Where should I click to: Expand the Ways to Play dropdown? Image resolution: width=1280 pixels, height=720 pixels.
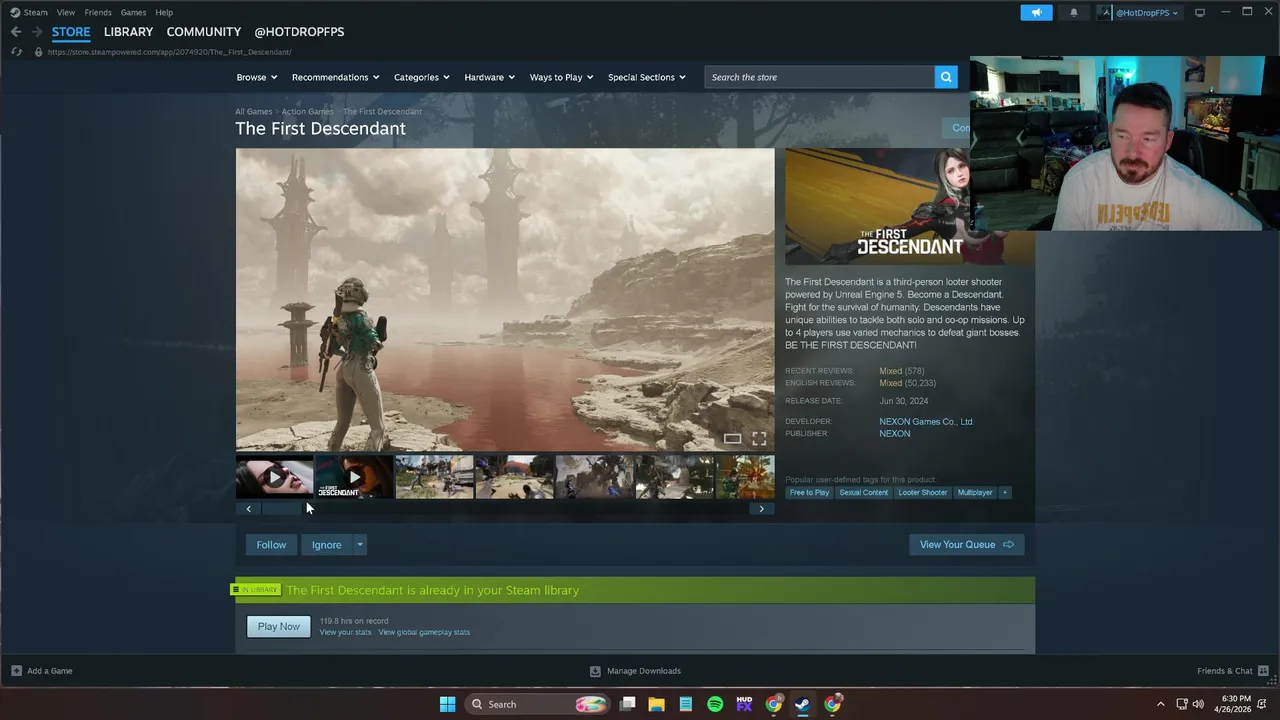click(x=562, y=77)
